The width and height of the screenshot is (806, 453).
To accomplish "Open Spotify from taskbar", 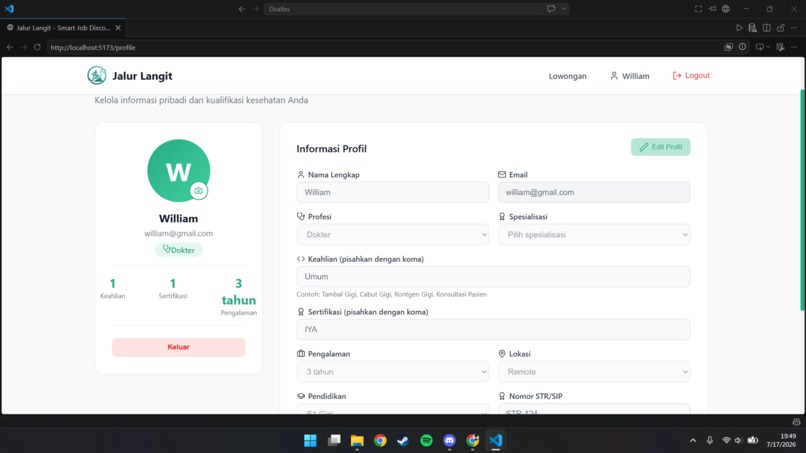I will coord(426,441).
